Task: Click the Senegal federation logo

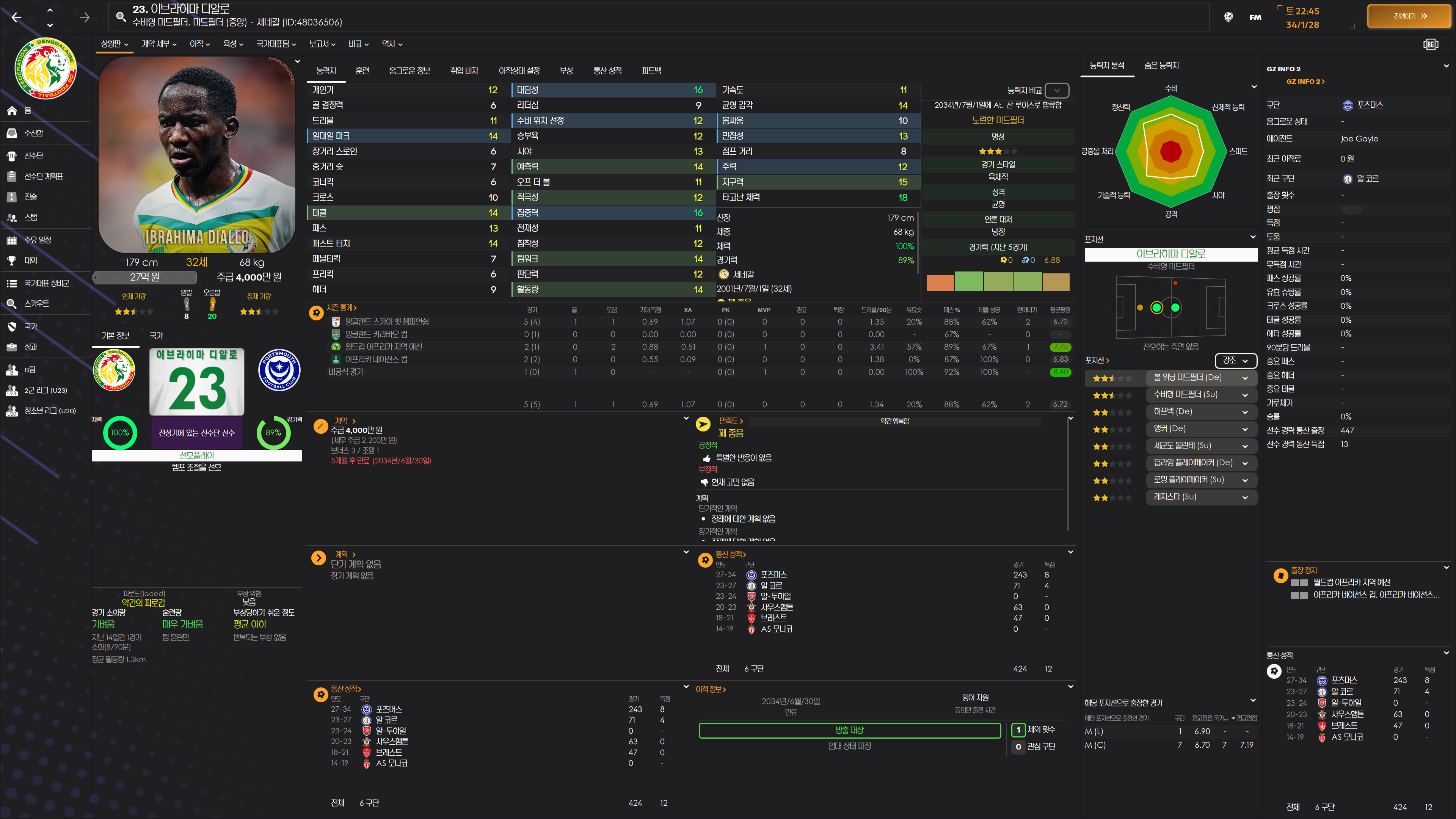Action: click(x=46, y=68)
